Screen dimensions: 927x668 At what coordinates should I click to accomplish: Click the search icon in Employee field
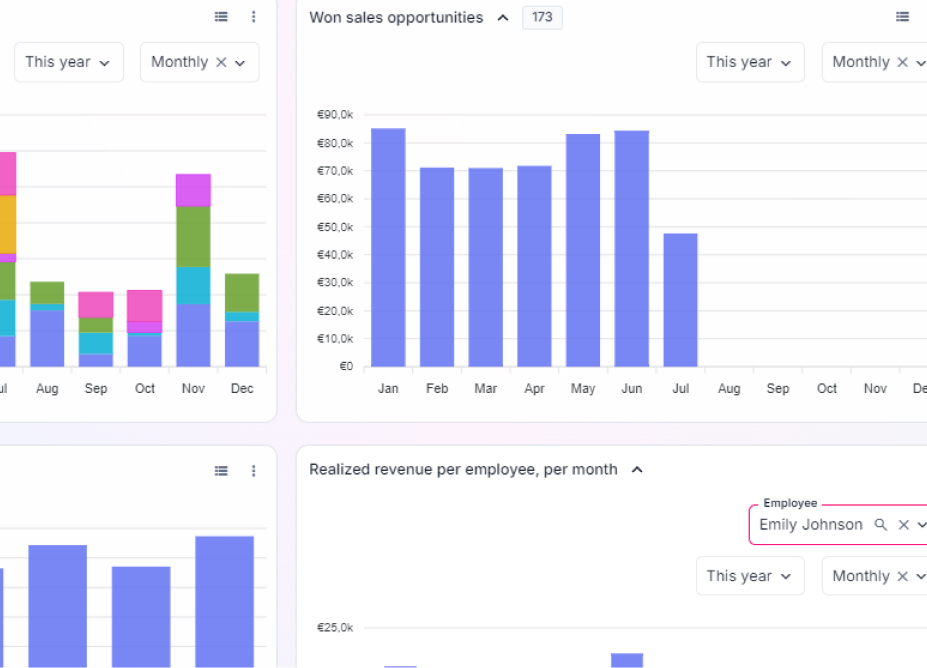pyautogui.click(x=881, y=525)
